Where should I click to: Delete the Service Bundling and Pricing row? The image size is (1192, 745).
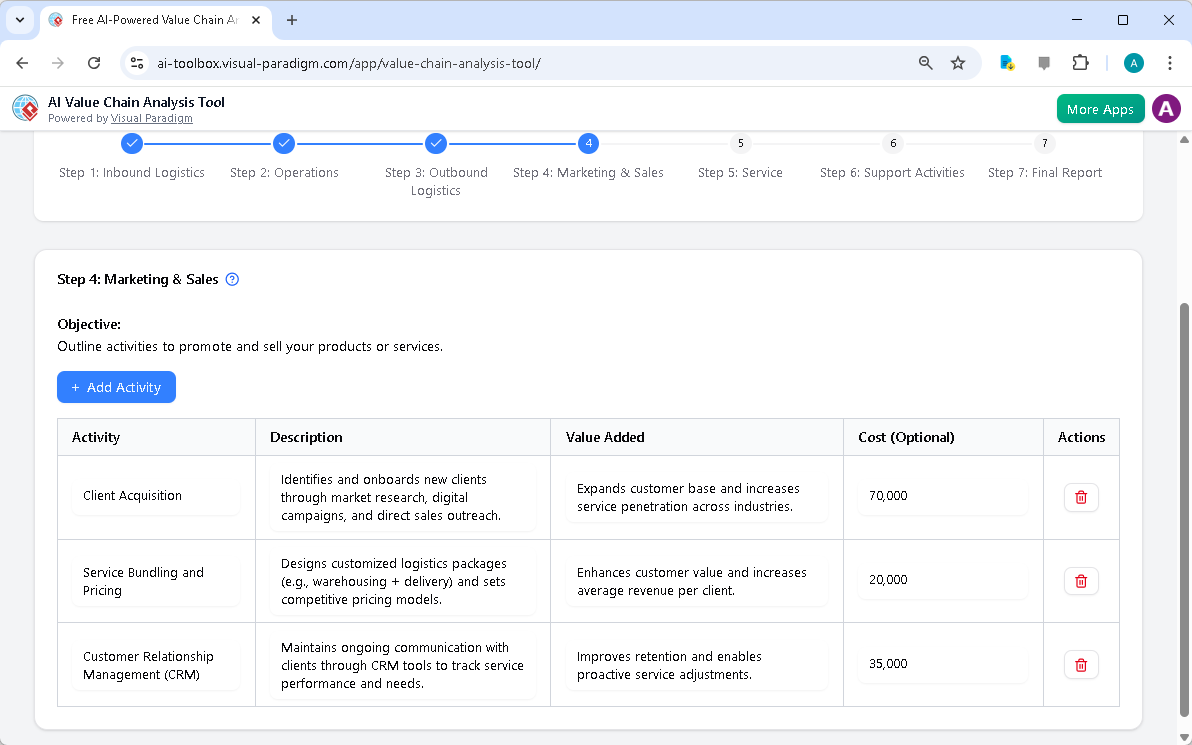coord(1081,580)
